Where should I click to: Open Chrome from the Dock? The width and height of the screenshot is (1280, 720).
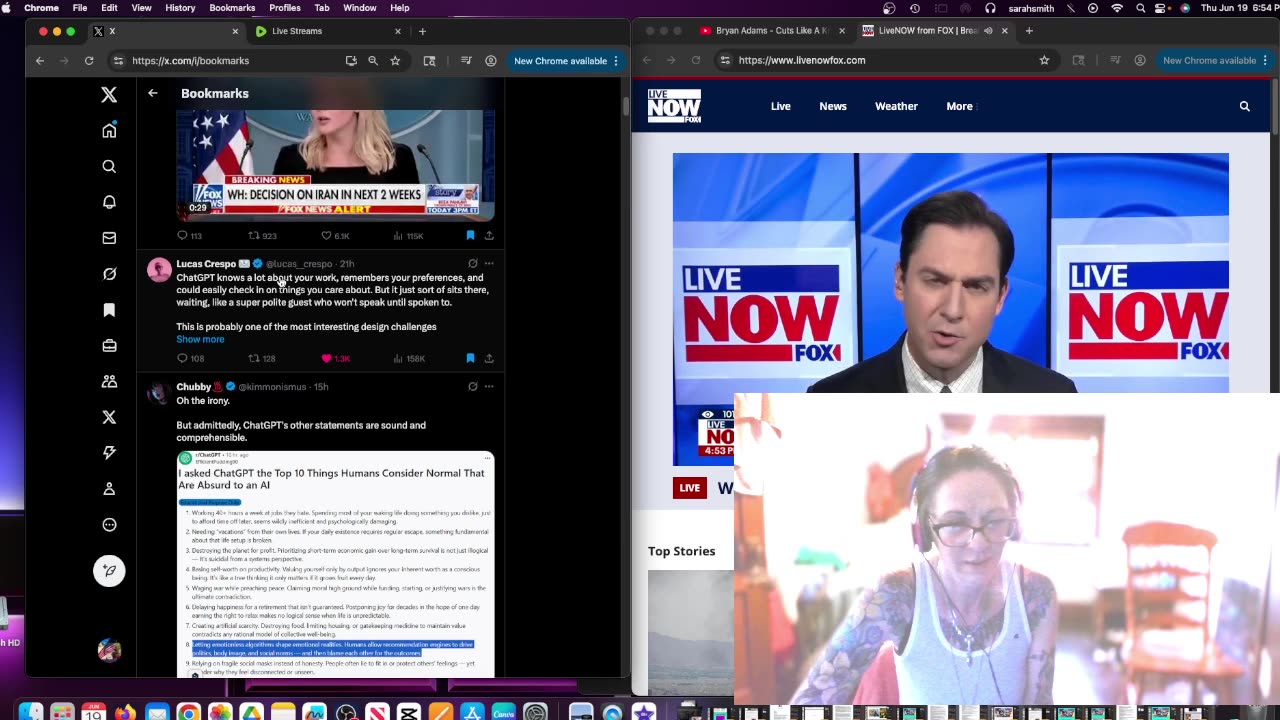(188, 713)
